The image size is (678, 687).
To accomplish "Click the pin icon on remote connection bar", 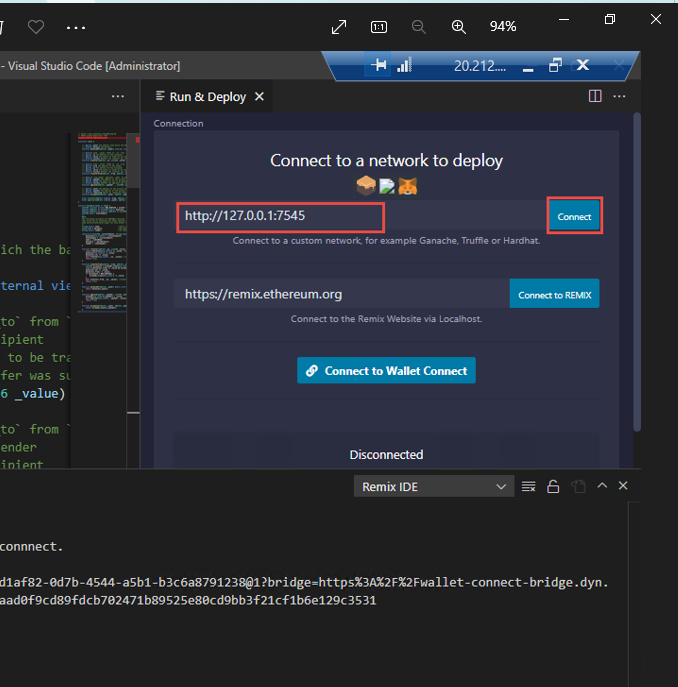I will (379, 65).
